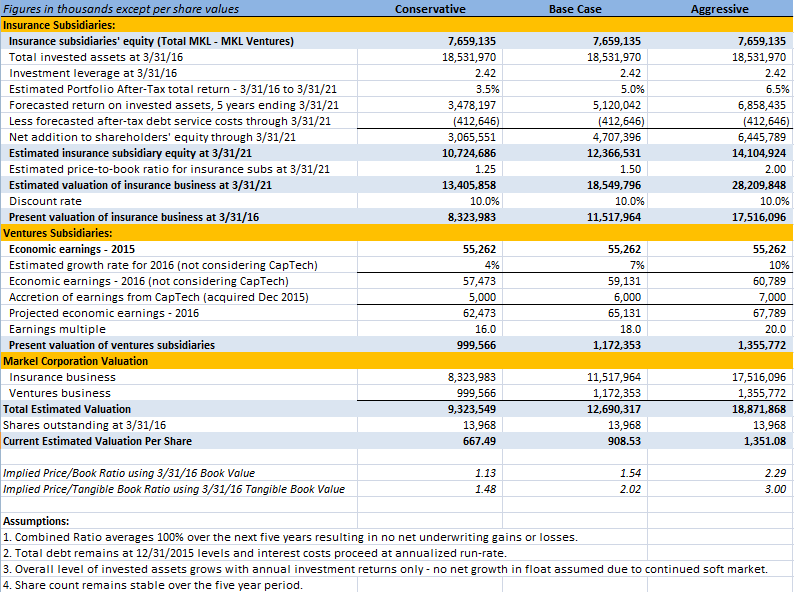The width and height of the screenshot is (794, 592).
Task: Select the 5,120,042 forecasted return value
Action: click(x=617, y=105)
